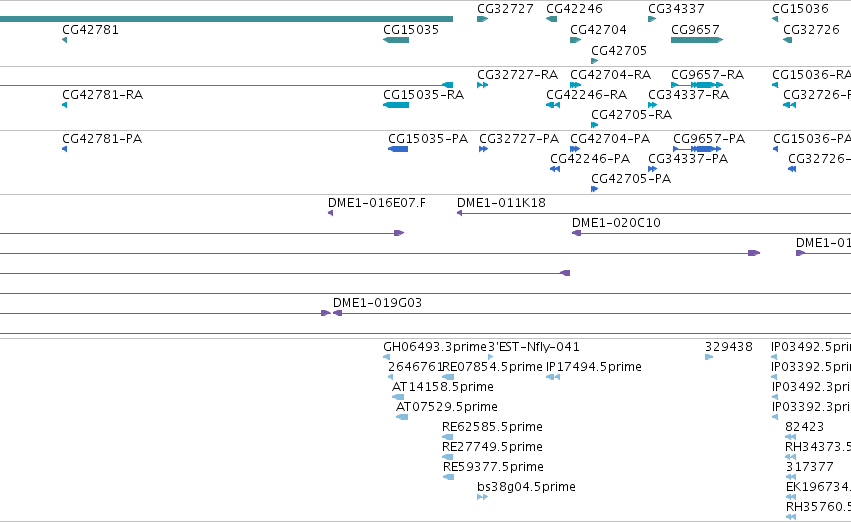The image size is (851, 522).
Task: Select the CG34337-PA protein label
Action: pos(688,159)
